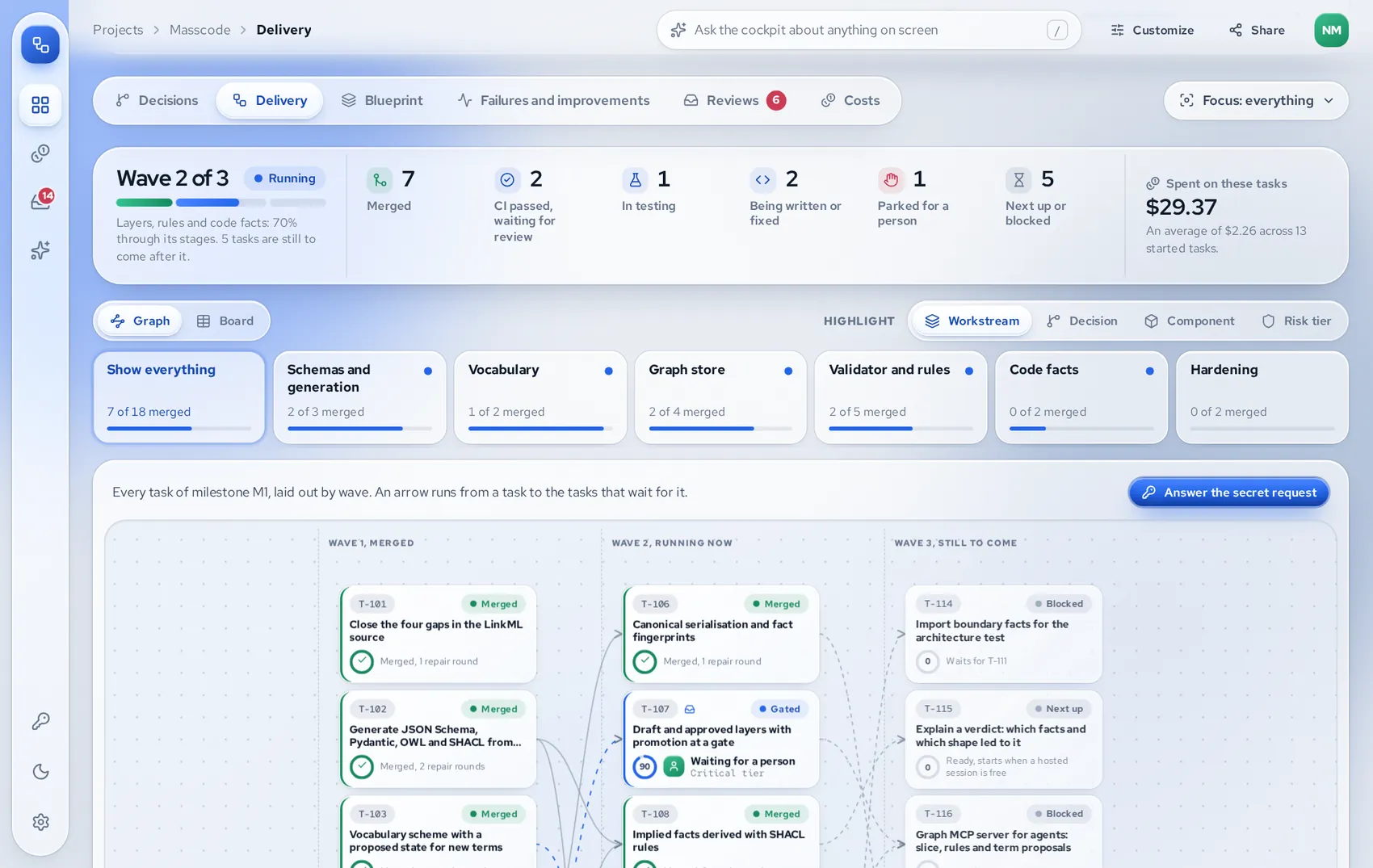The width and height of the screenshot is (1373, 868).
Task: Click the NM user avatar
Action: (x=1331, y=30)
